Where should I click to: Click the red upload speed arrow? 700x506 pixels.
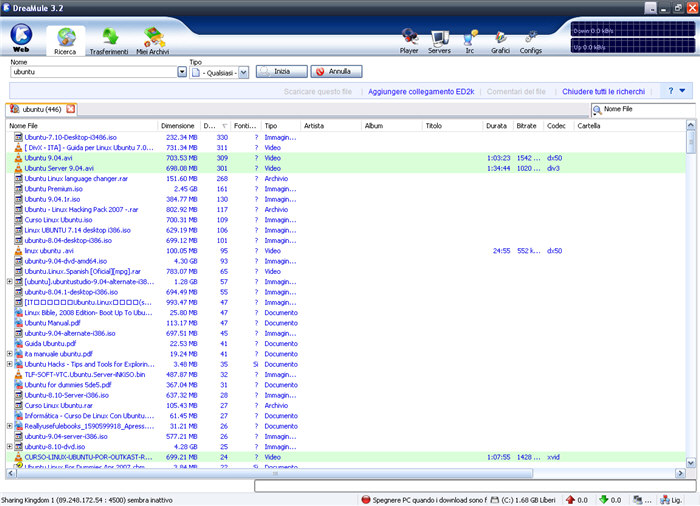(x=570, y=500)
